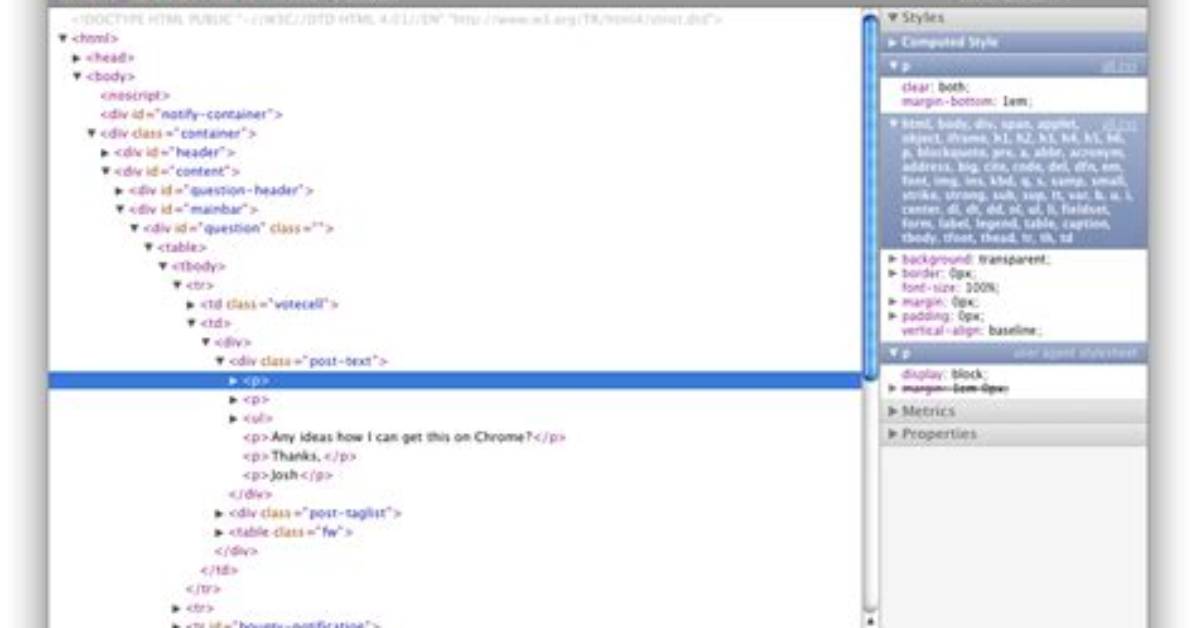The width and height of the screenshot is (1196, 628).
Task: Expand the background transparent shorthand property
Action: (892, 259)
